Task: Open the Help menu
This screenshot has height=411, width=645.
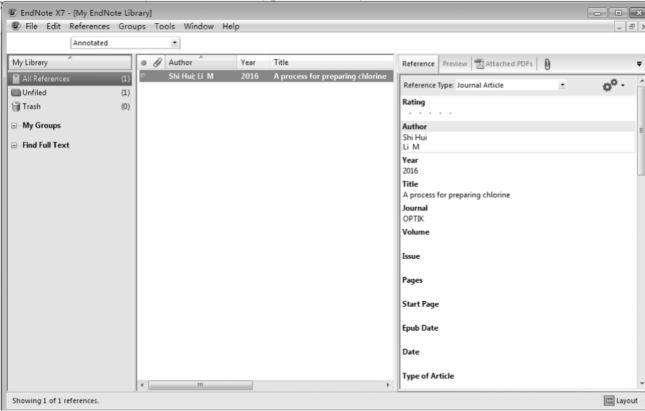Action: tap(231, 26)
